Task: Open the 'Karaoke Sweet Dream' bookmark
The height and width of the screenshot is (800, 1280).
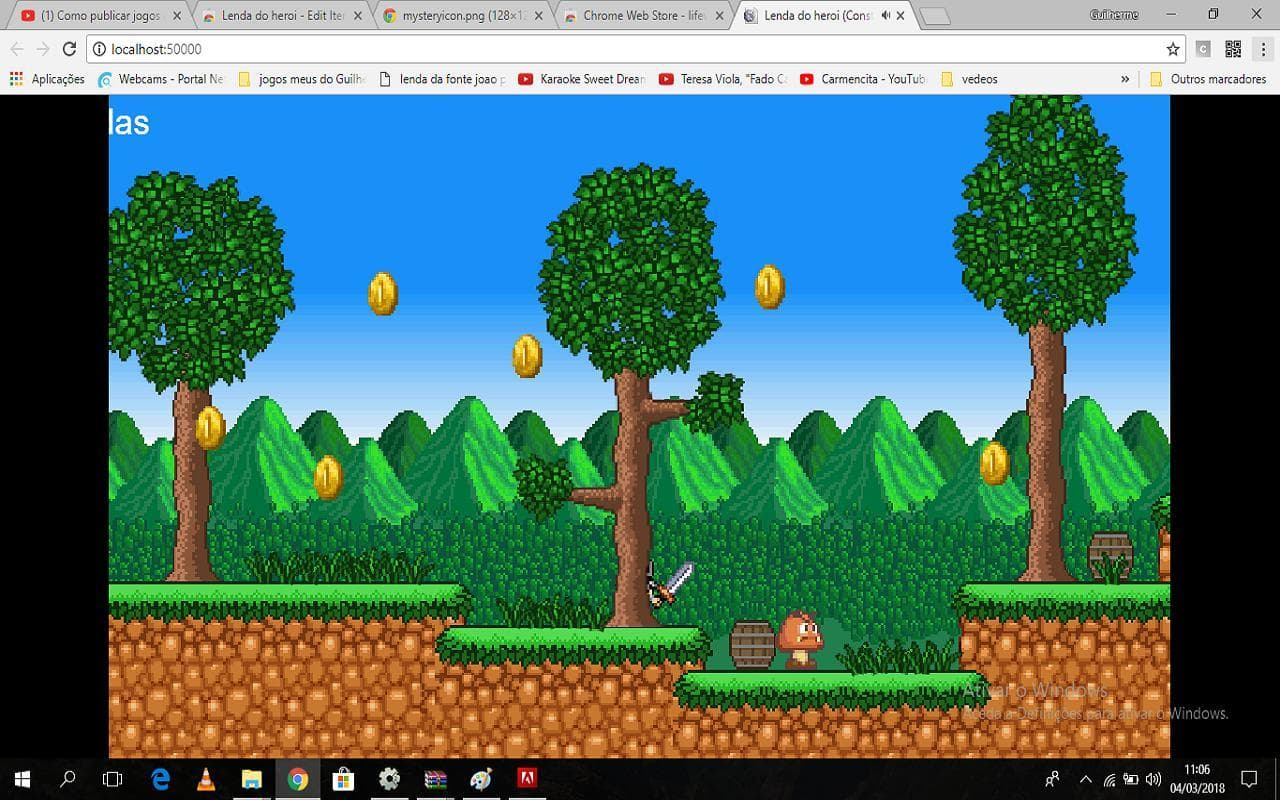Action: (582, 79)
